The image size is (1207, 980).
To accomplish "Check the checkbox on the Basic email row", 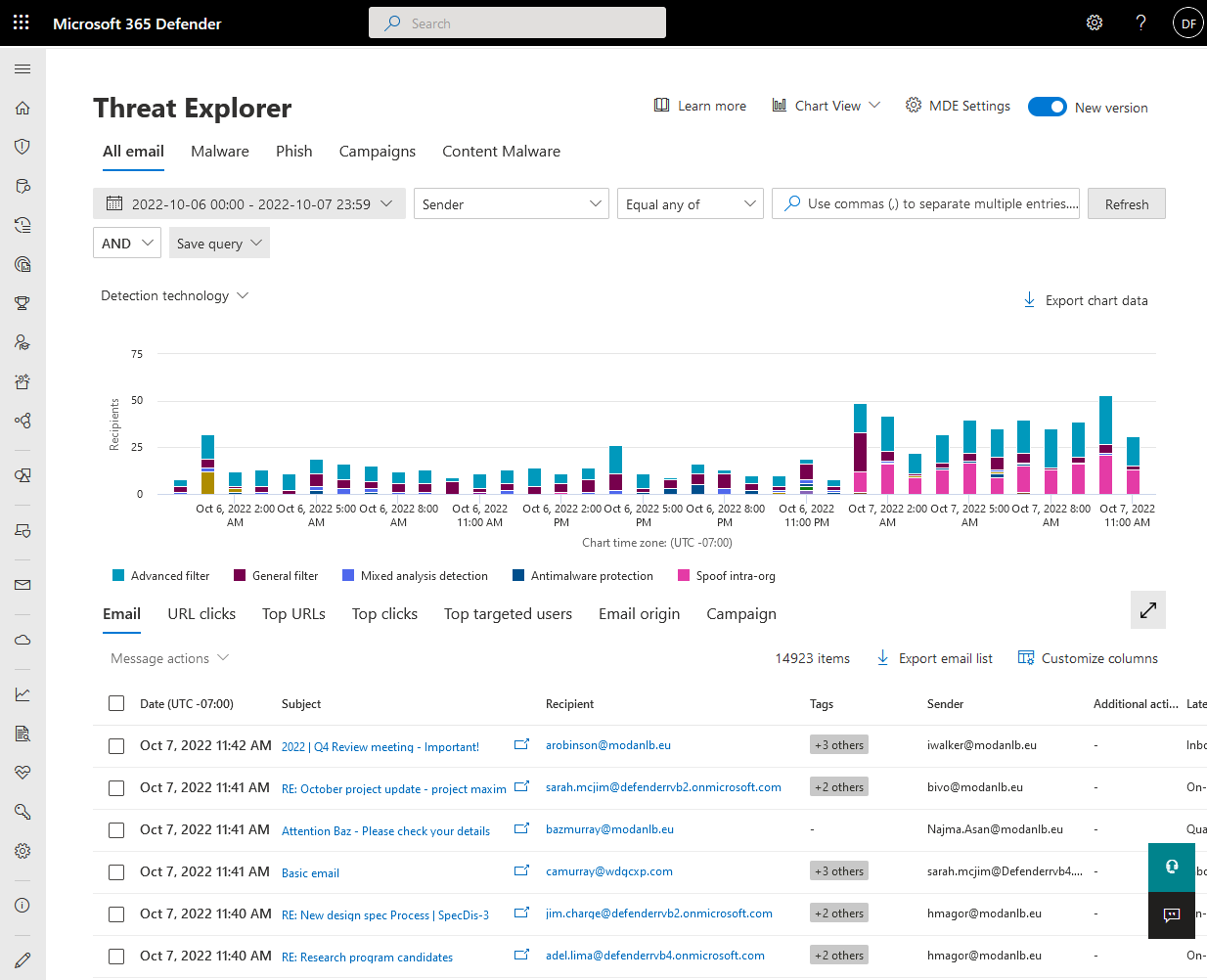I will coord(116,871).
